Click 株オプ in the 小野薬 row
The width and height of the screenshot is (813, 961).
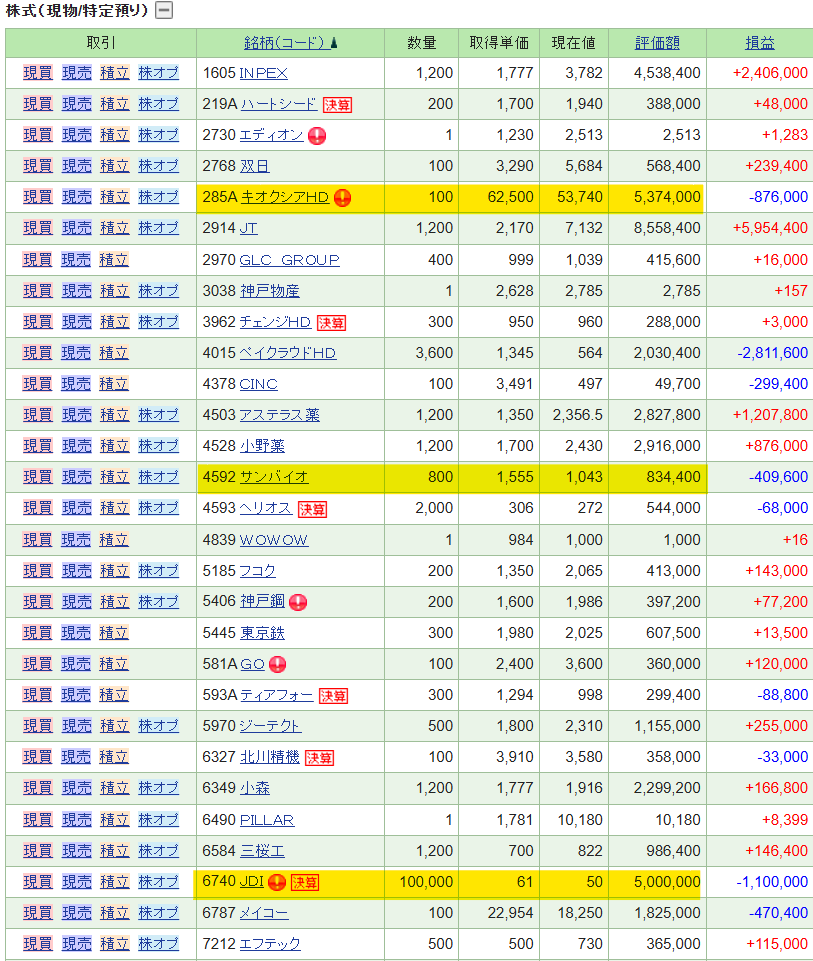click(x=159, y=446)
